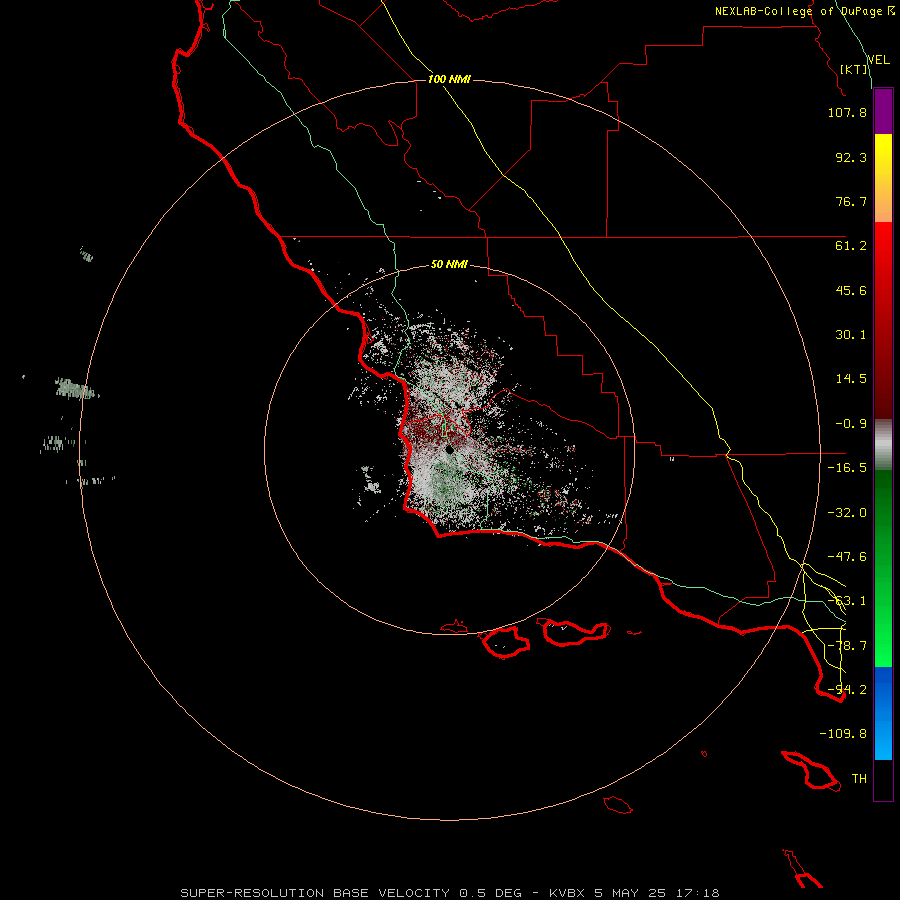This screenshot has width=900, height=900.
Task: Click the blue segment of the color bar
Action: 883,713
